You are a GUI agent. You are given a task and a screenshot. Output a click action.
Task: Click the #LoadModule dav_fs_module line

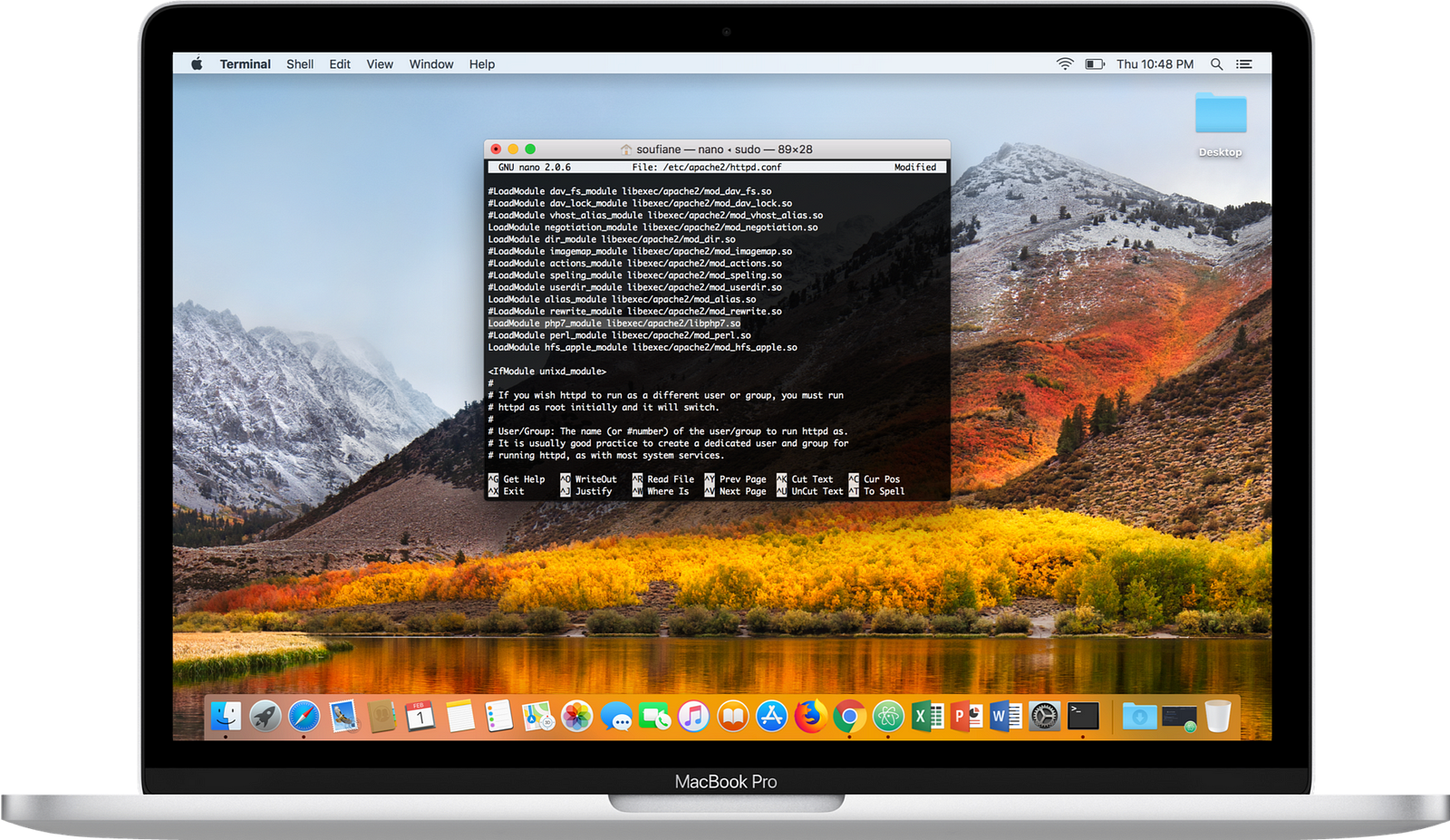click(630, 191)
